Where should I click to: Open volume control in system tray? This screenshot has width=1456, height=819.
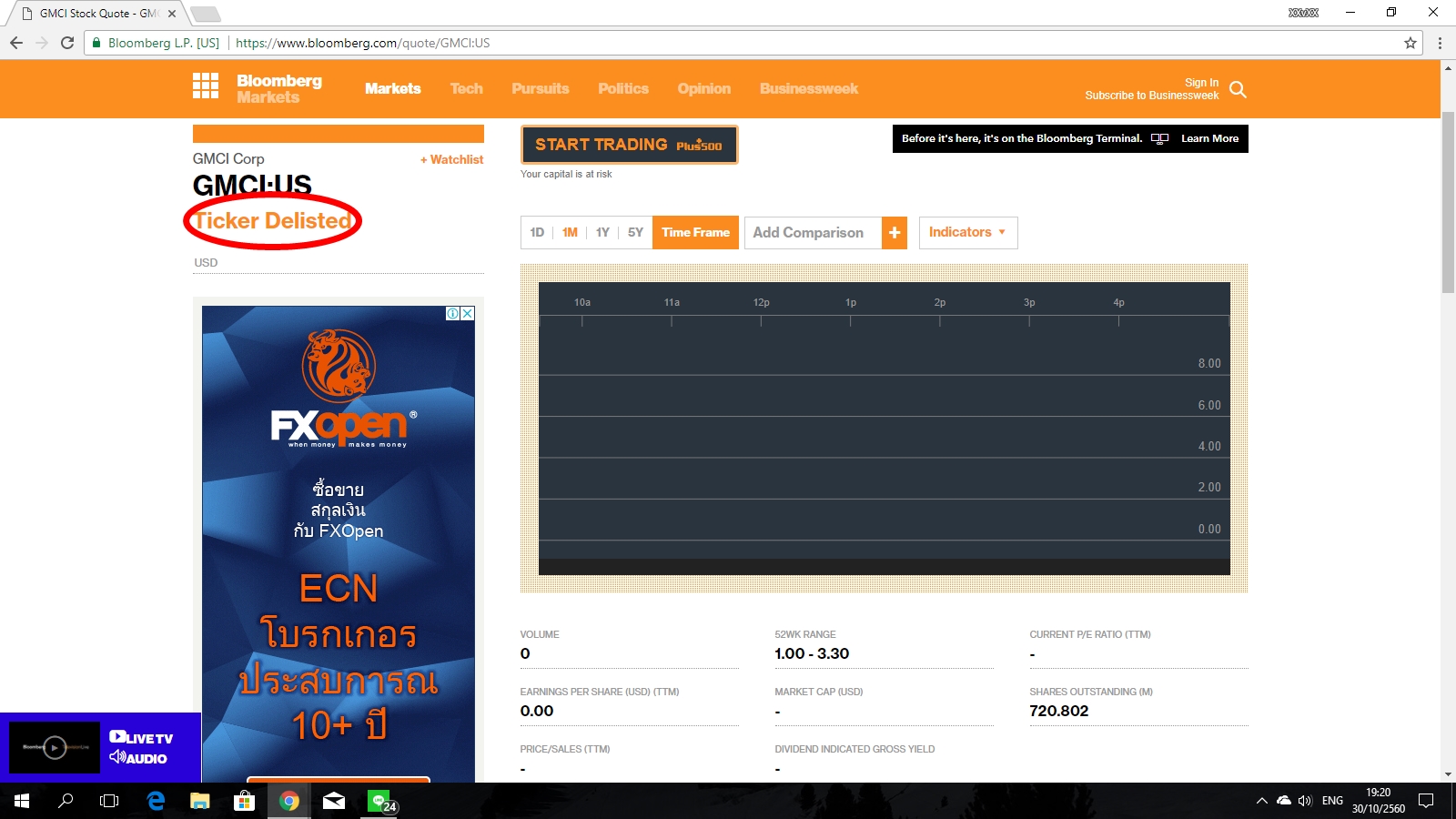click(x=1306, y=801)
